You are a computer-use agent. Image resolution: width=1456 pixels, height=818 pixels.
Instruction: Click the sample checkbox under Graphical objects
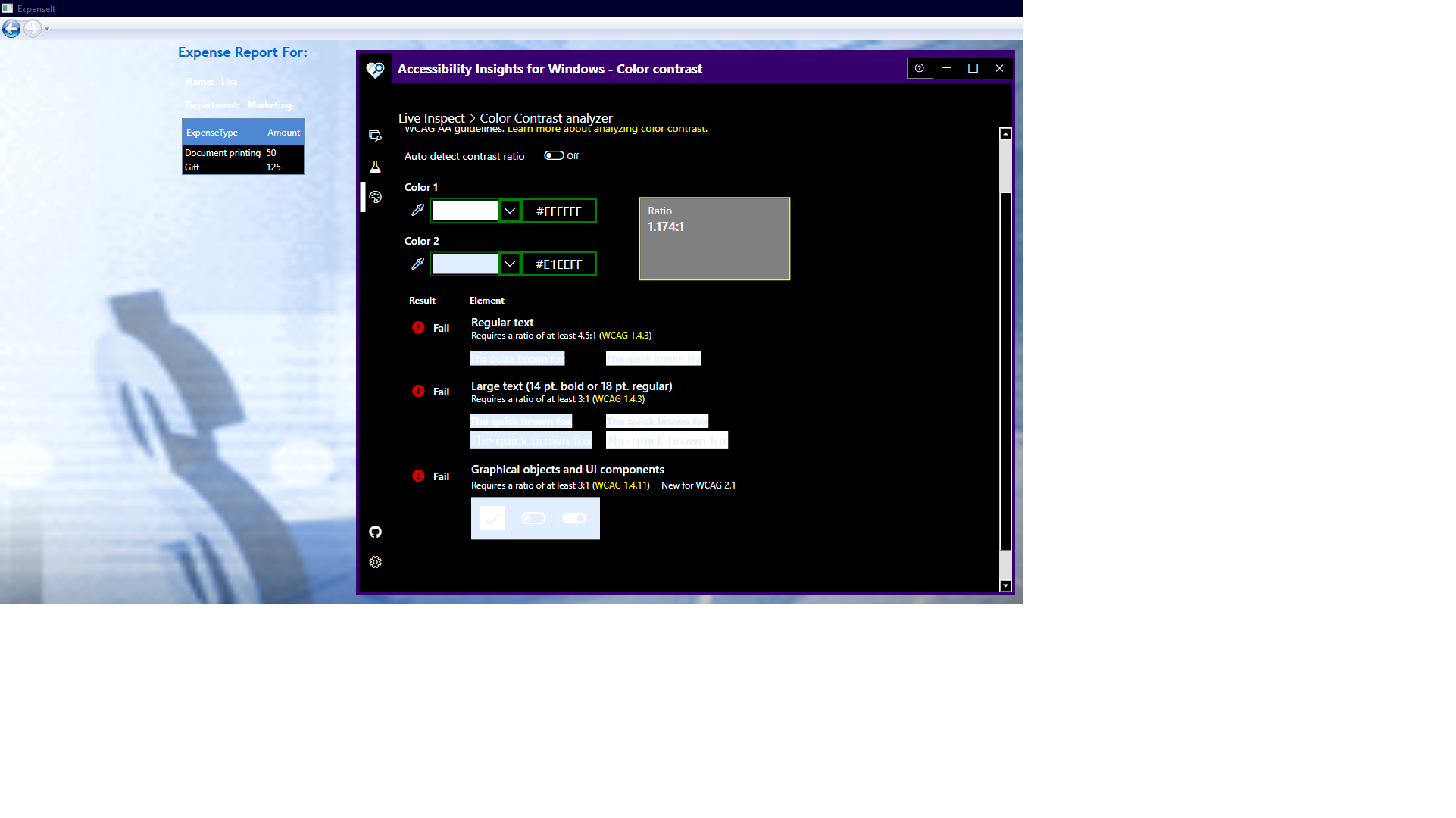click(492, 518)
